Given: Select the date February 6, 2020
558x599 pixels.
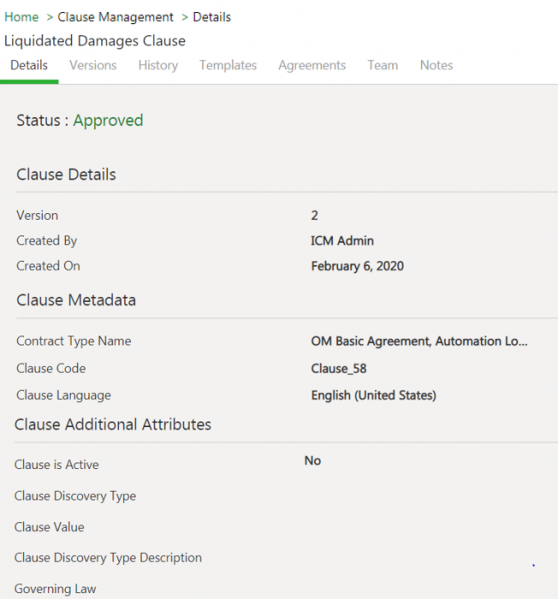Looking at the screenshot, I should (357, 266).
